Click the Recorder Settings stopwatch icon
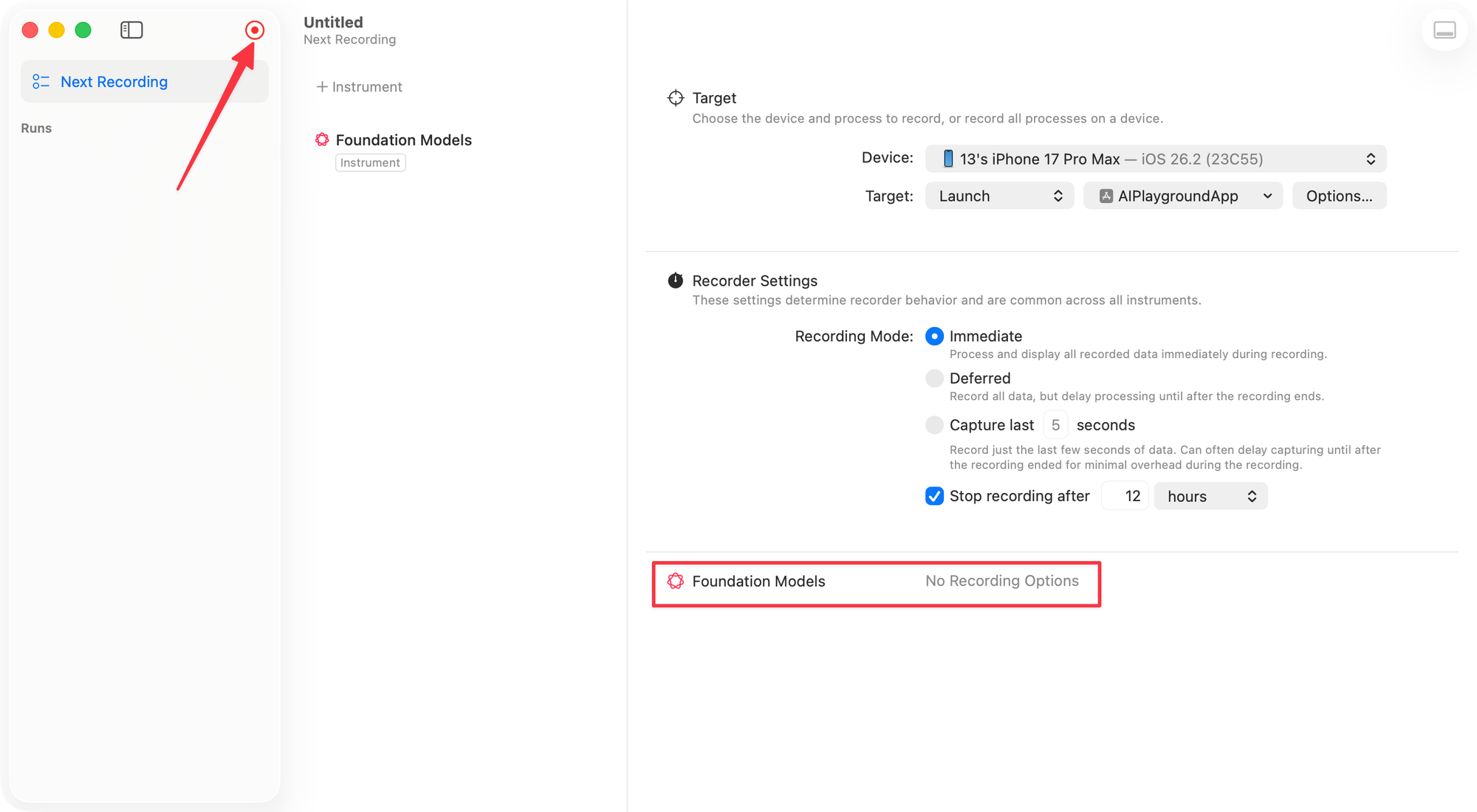 [x=675, y=281]
